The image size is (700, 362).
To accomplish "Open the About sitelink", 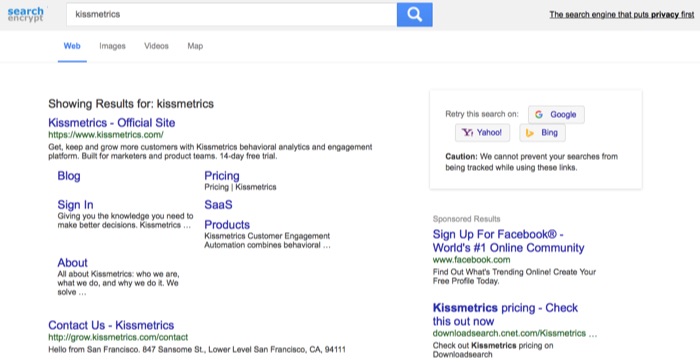I will [x=72, y=262].
